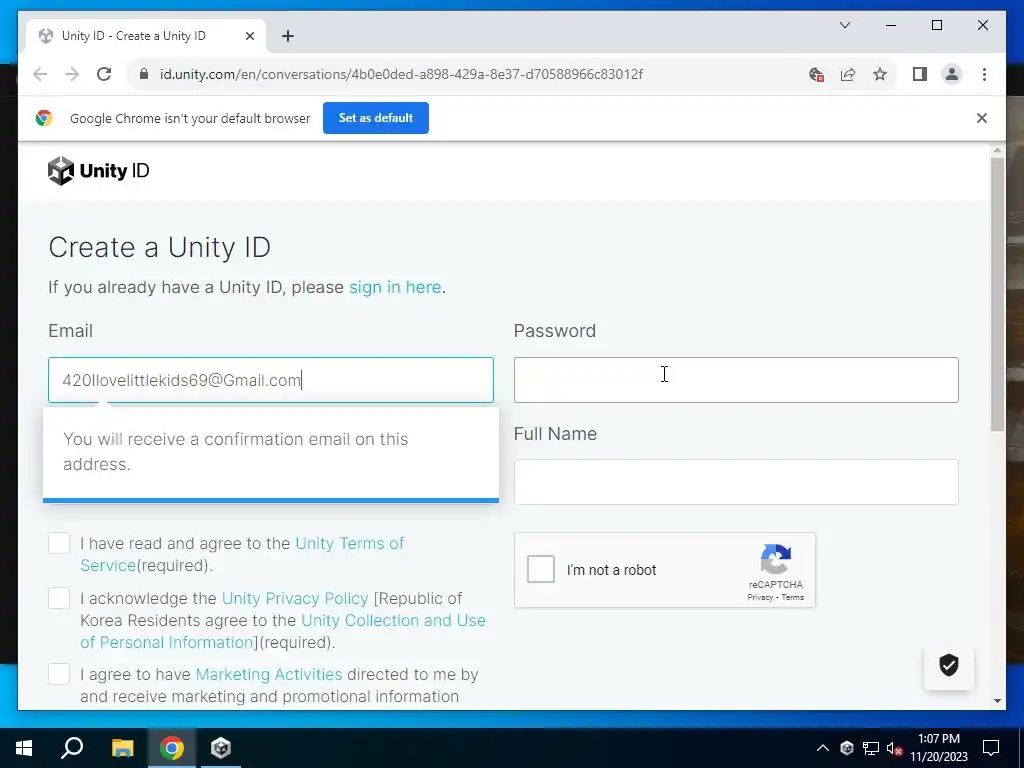Open Unity Hub from taskbar
The image size is (1024, 768).
click(x=221, y=748)
